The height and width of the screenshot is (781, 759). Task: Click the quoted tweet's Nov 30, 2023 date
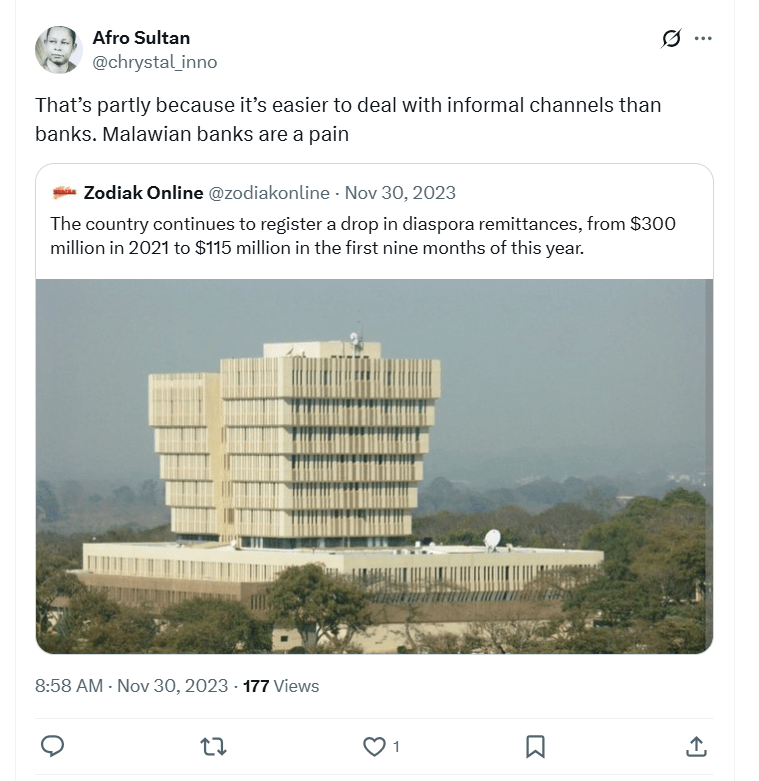click(400, 192)
